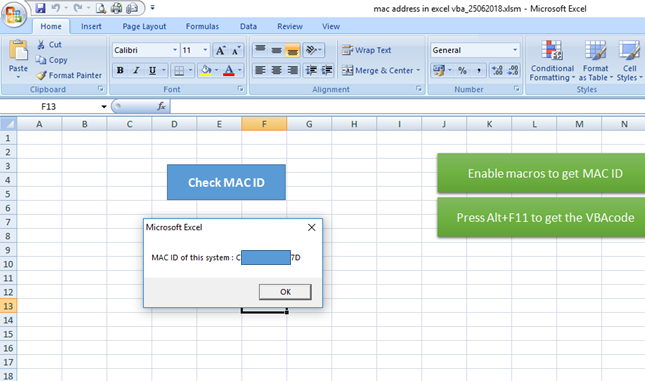This screenshot has height=381, width=645.
Task: Open the View tab
Action: click(331, 26)
